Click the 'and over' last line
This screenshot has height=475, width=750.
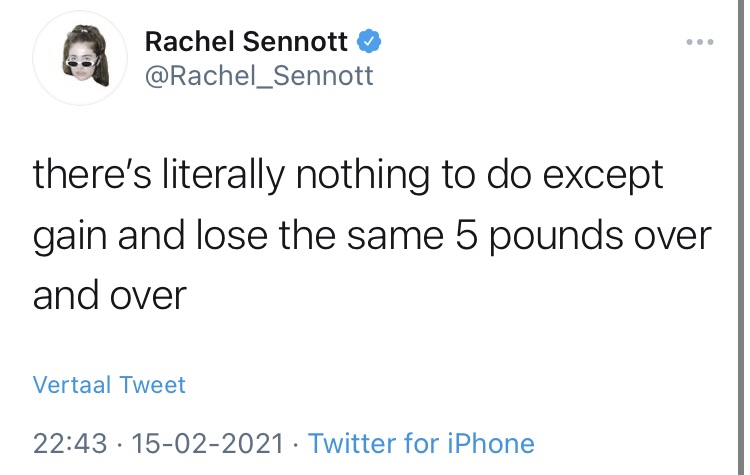(x=110, y=296)
